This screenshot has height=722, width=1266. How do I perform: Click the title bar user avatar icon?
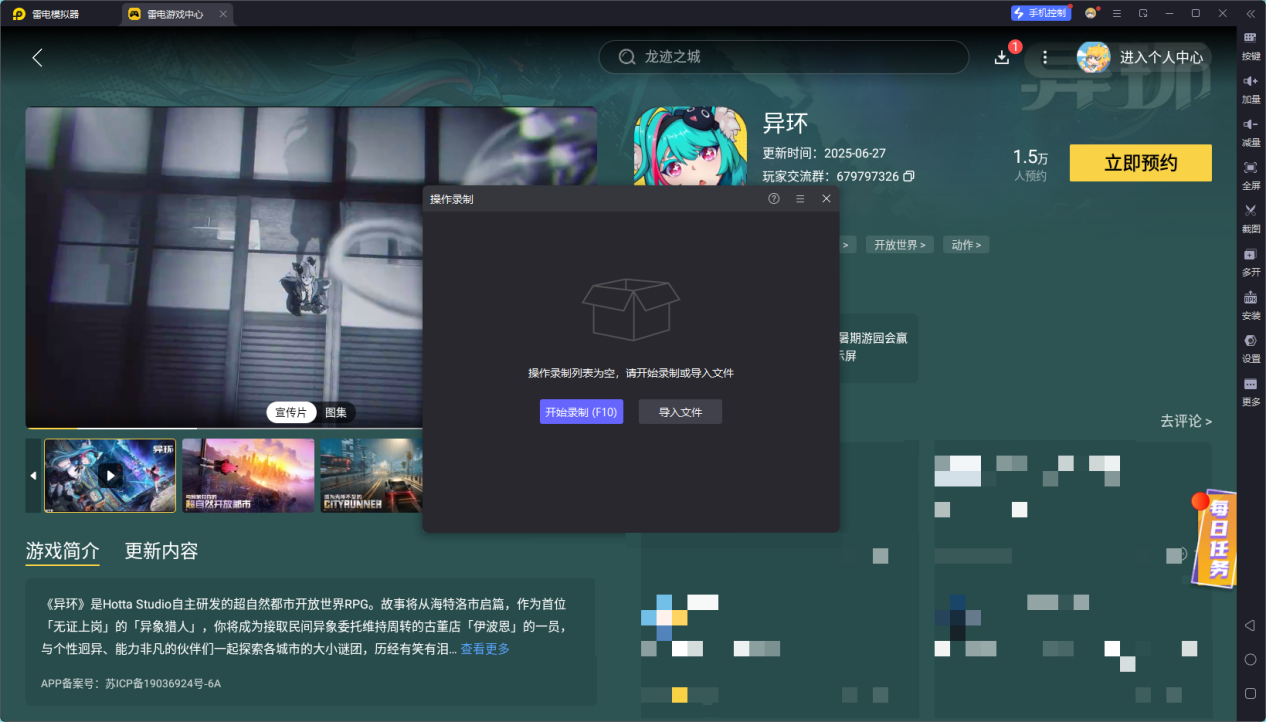click(1091, 13)
